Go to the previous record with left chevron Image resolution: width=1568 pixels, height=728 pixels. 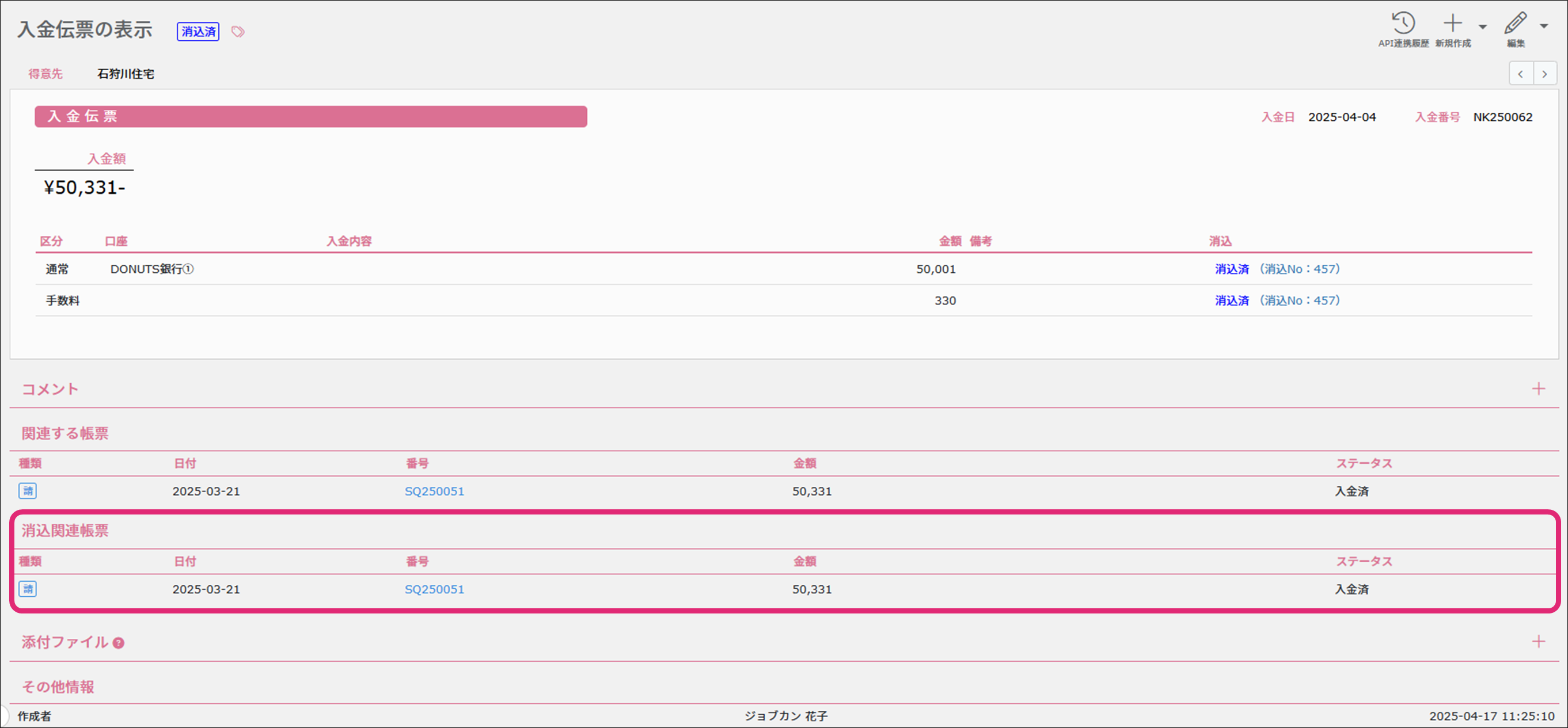[1521, 74]
